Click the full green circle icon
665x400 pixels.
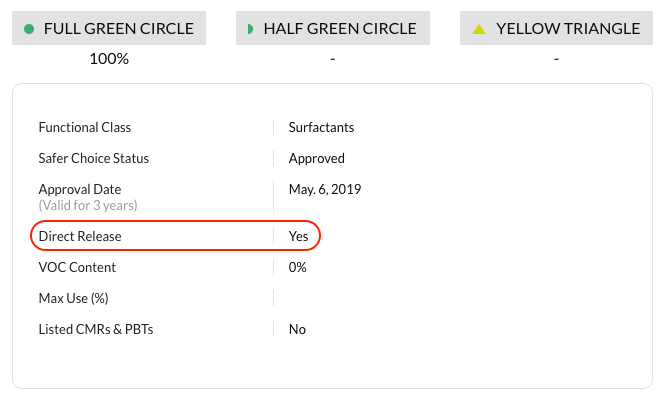pos(29,29)
